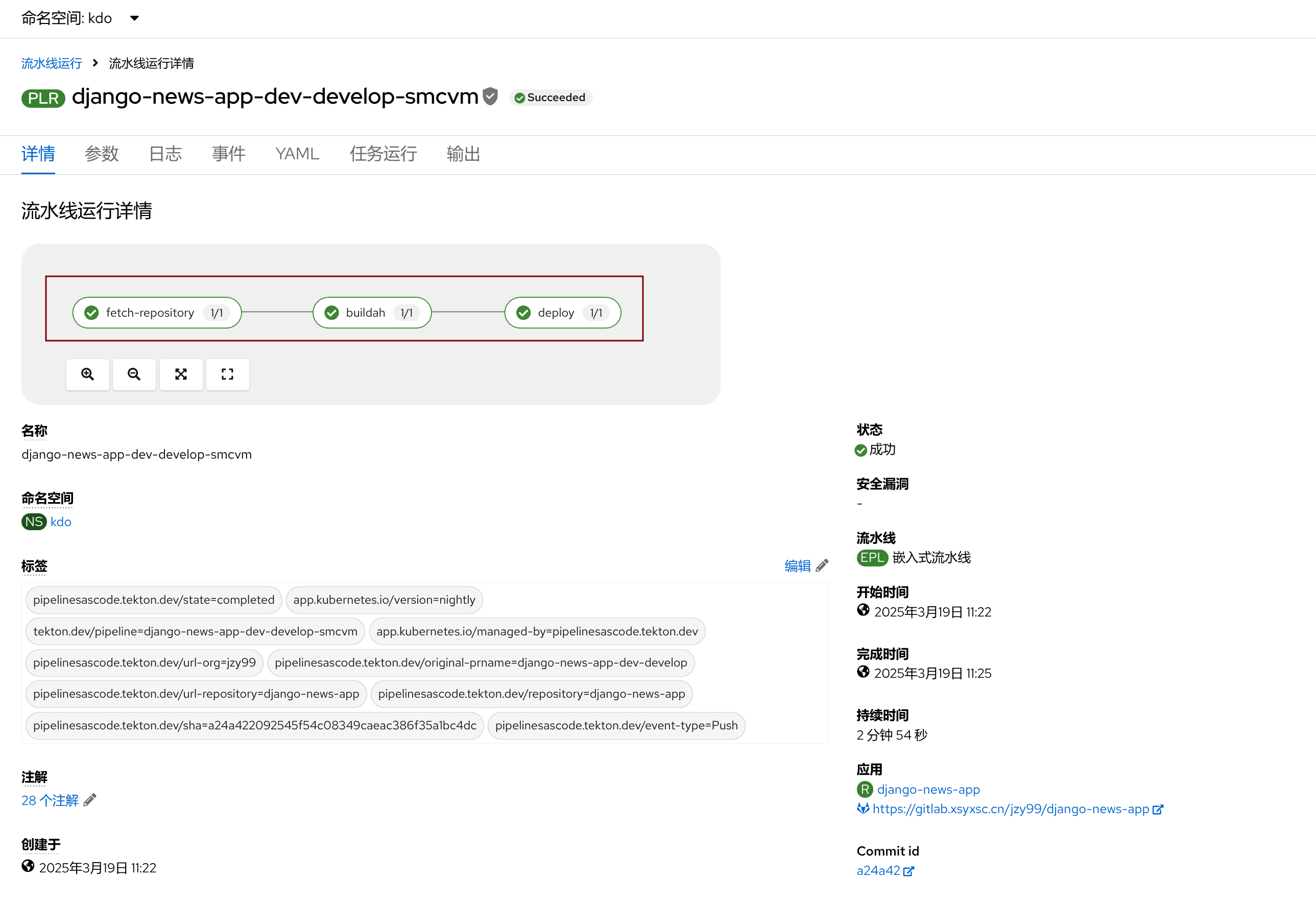Open django-news-app application link
This screenshot has height=901, width=1316.
click(x=928, y=789)
